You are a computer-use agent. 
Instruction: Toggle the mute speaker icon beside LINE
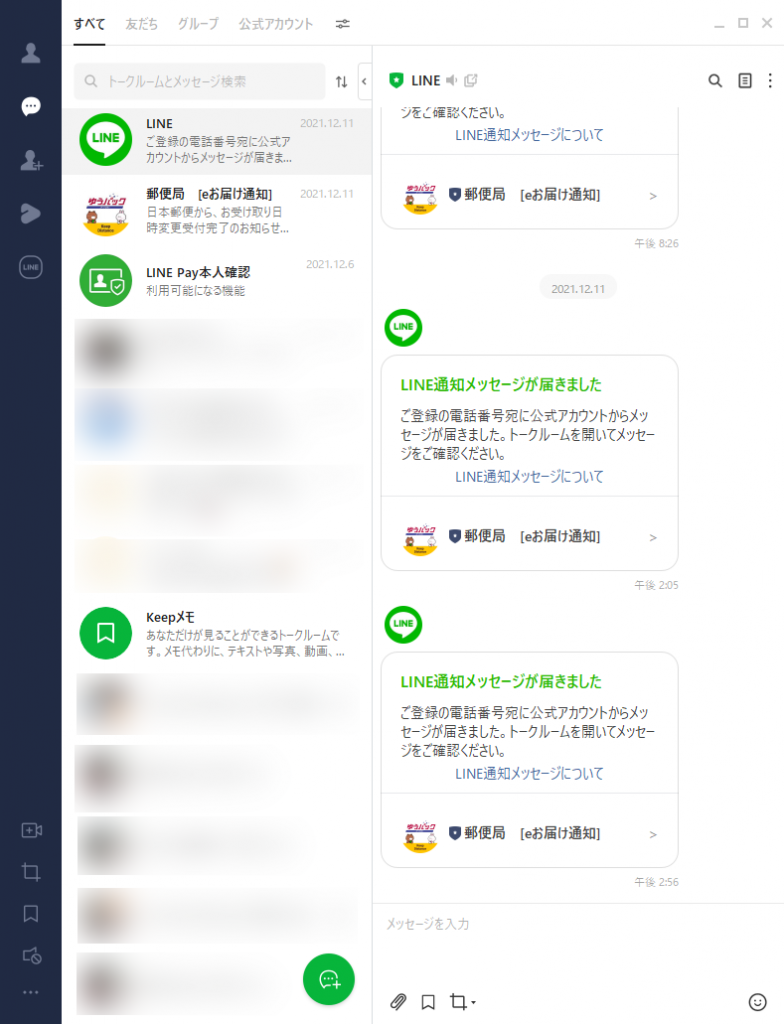[451, 80]
